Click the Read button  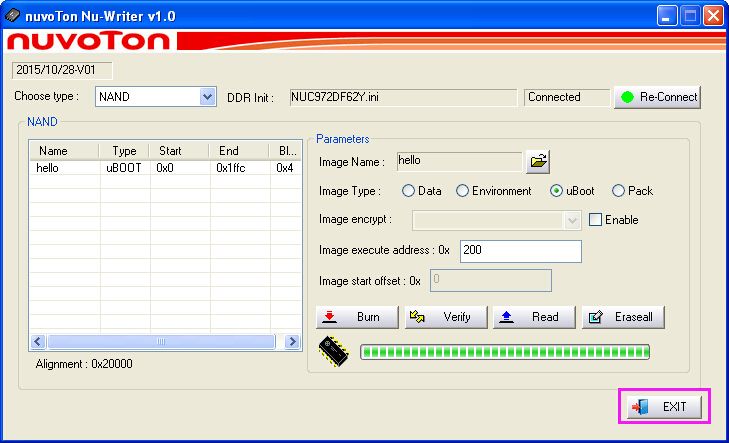(x=534, y=317)
